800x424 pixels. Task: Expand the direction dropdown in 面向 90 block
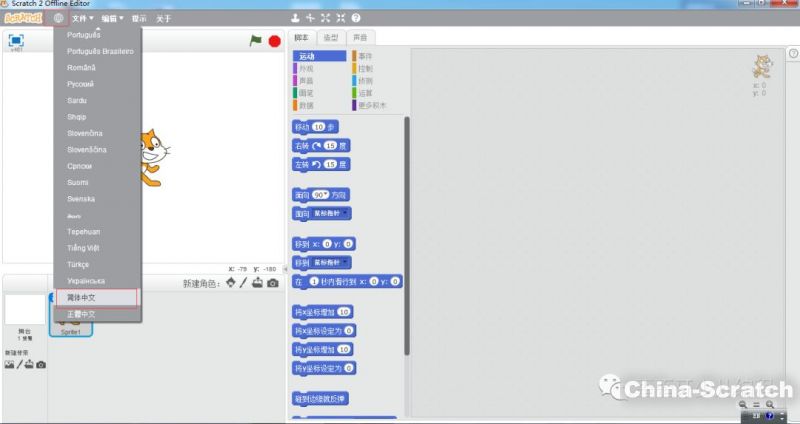325,195
